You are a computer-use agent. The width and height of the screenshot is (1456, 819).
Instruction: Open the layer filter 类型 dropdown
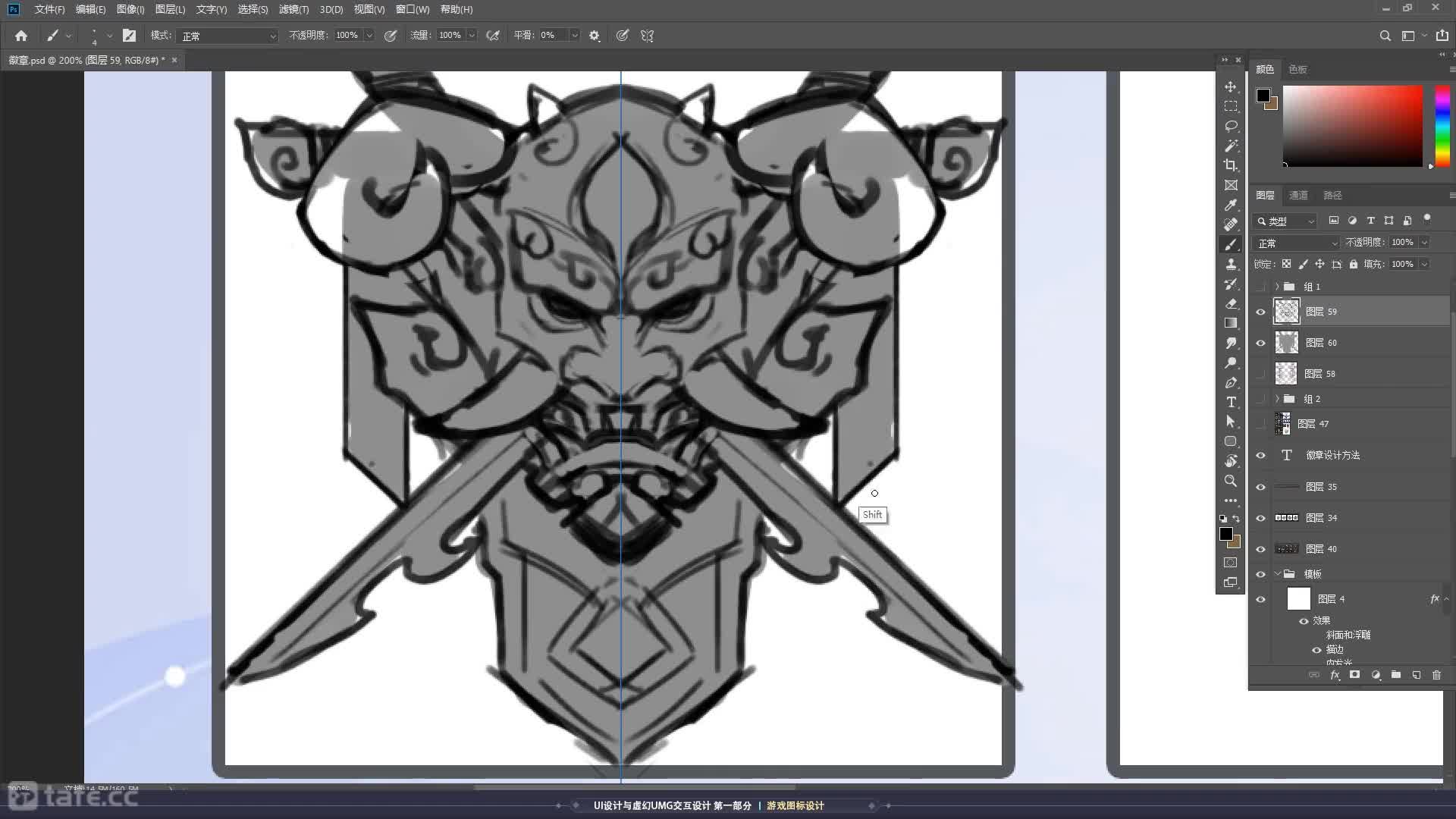[1287, 221]
